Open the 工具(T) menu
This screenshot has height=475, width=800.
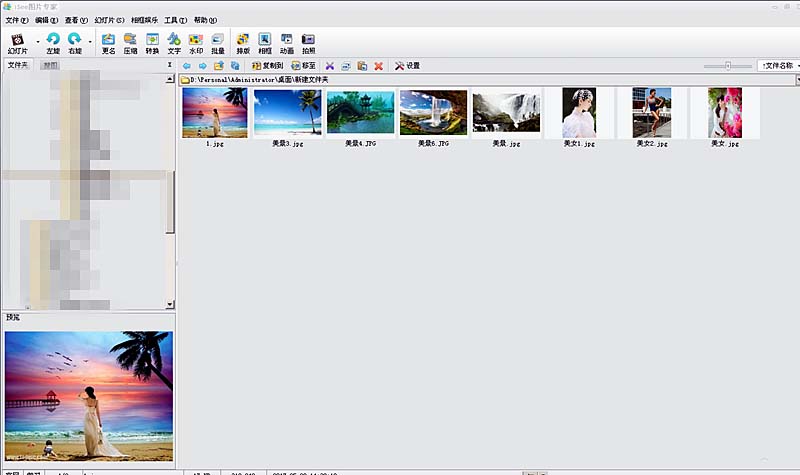click(x=176, y=20)
